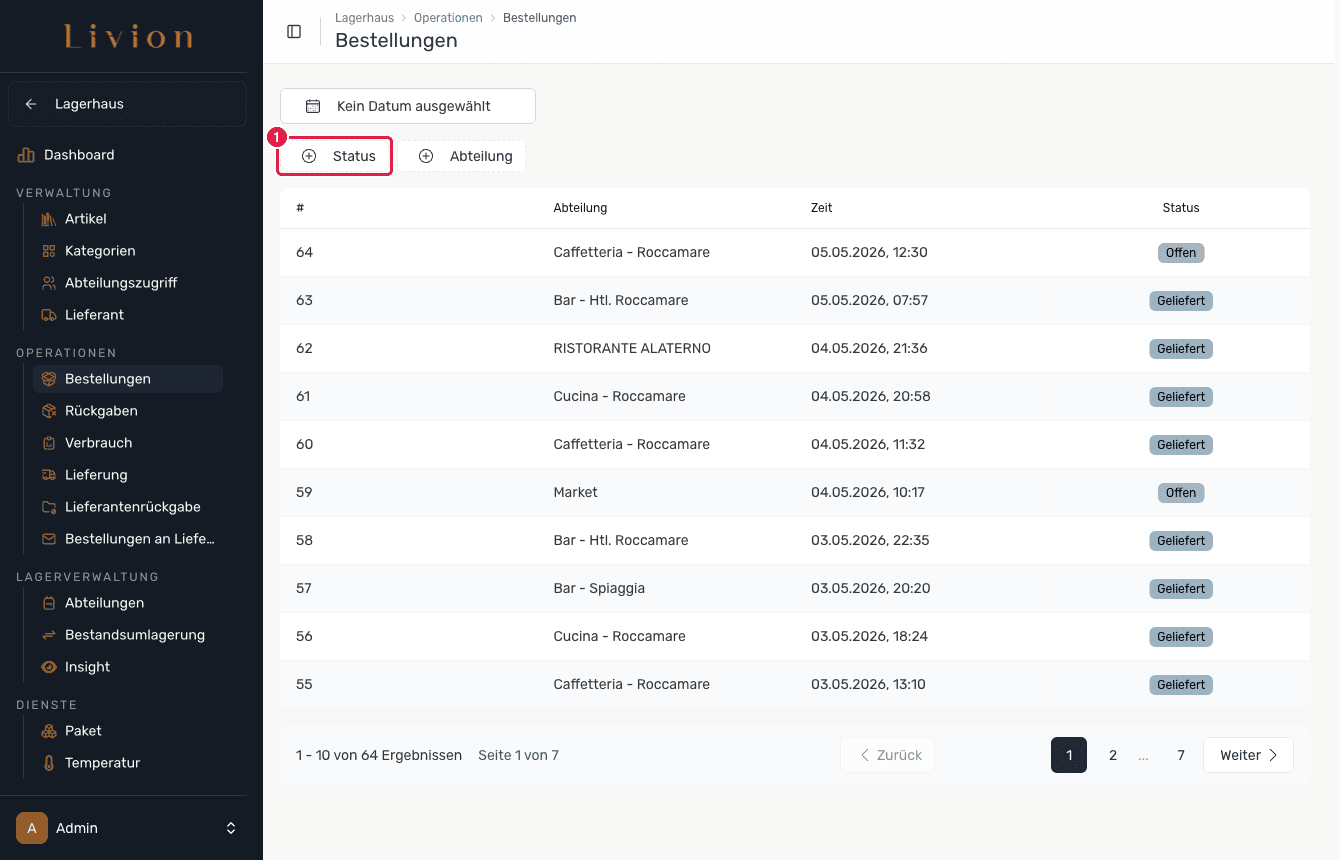Click the Lieferung truck icon
This screenshot has width=1340, height=860.
point(49,475)
